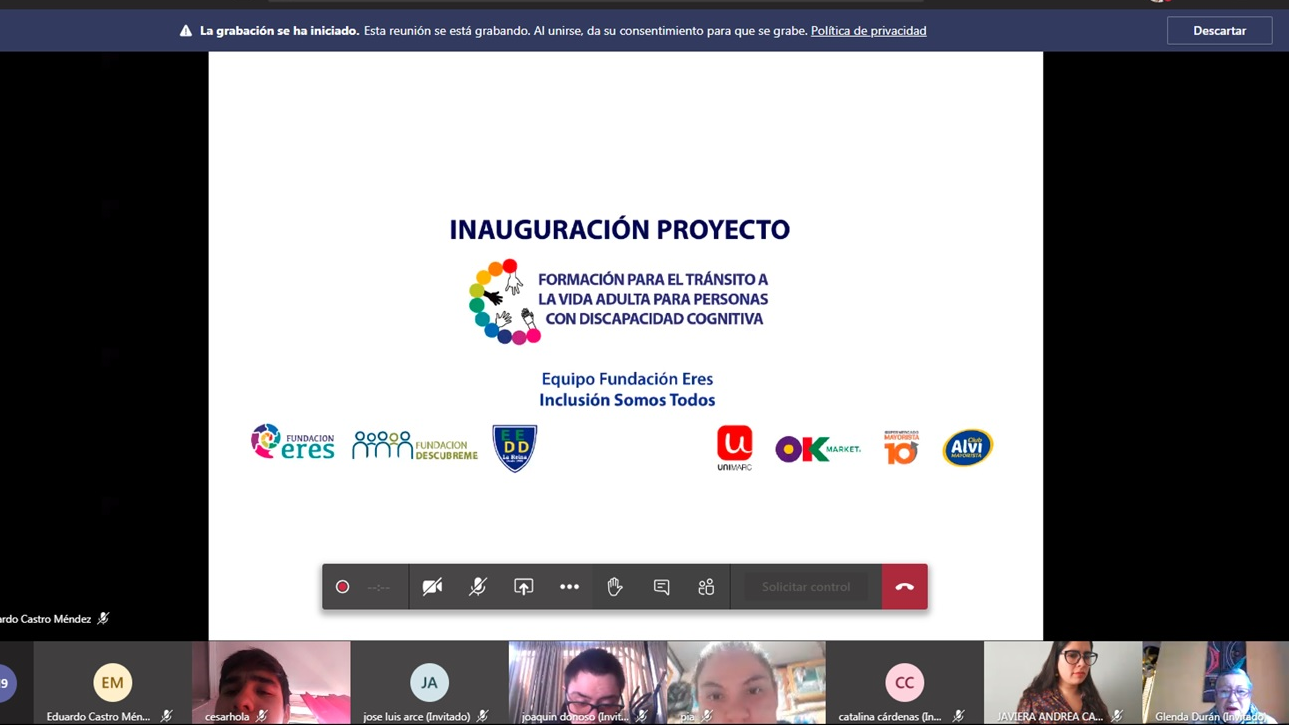Click the CC avatar circle

click(x=904, y=683)
